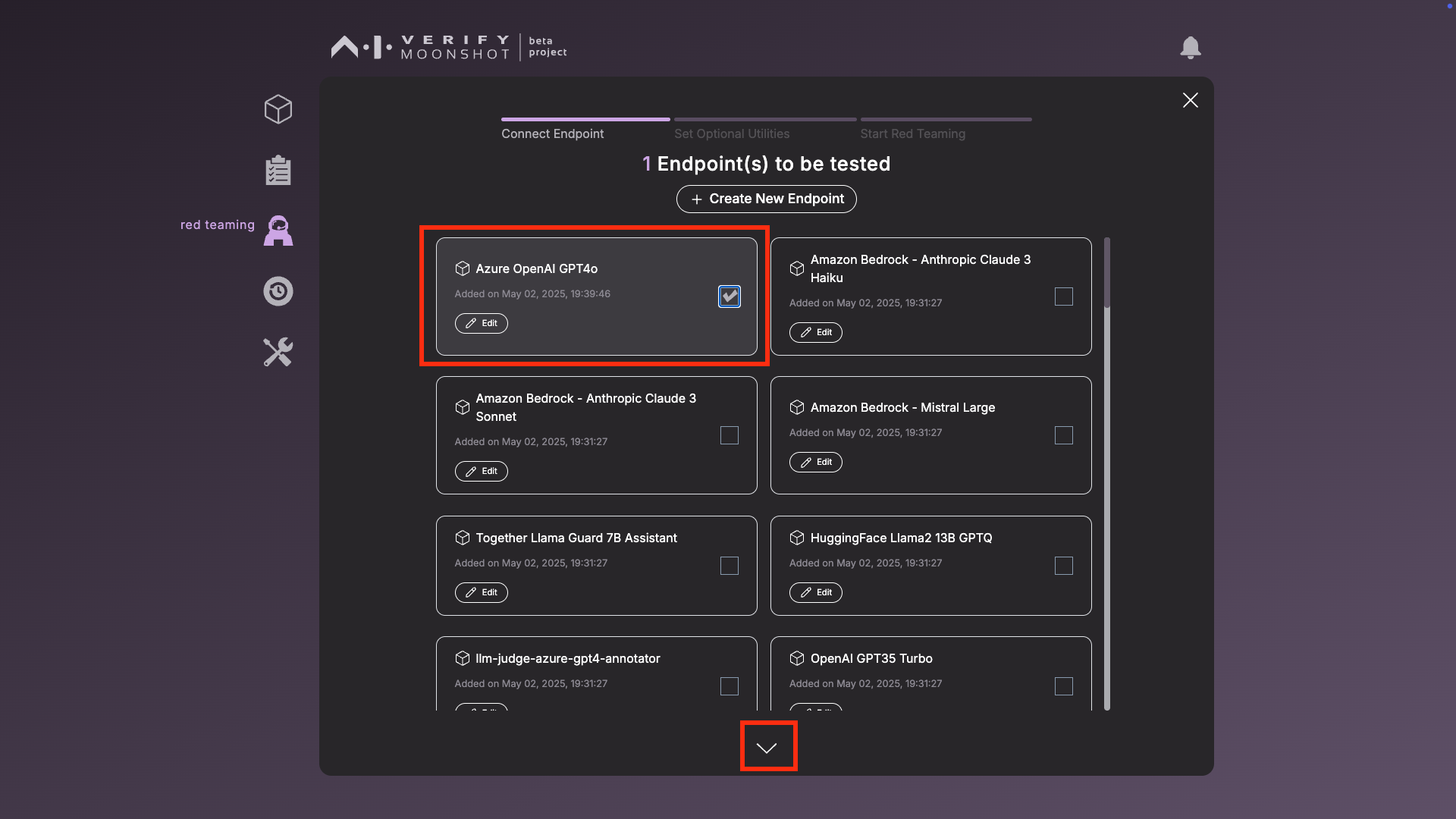Open the history clock sidebar icon
Viewport: 1456px width, 819px height.
point(278,291)
